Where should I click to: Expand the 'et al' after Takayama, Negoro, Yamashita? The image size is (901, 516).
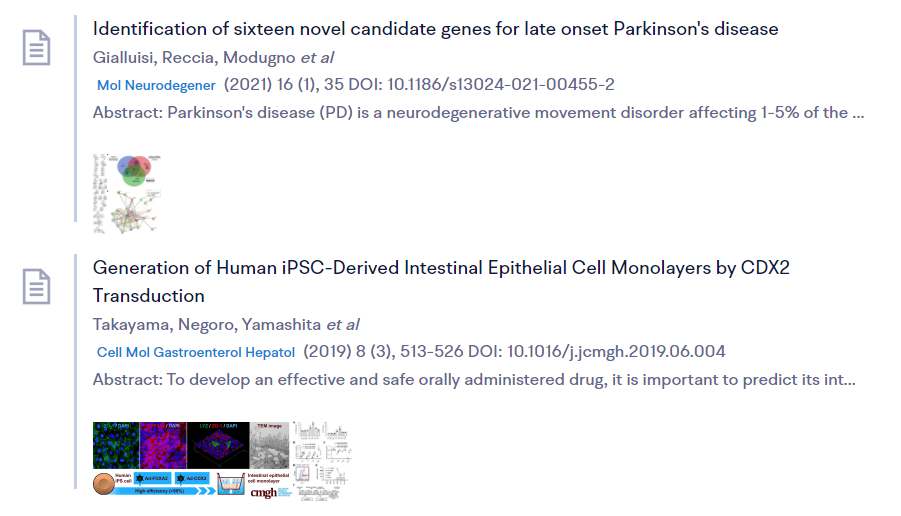coord(343,325)
